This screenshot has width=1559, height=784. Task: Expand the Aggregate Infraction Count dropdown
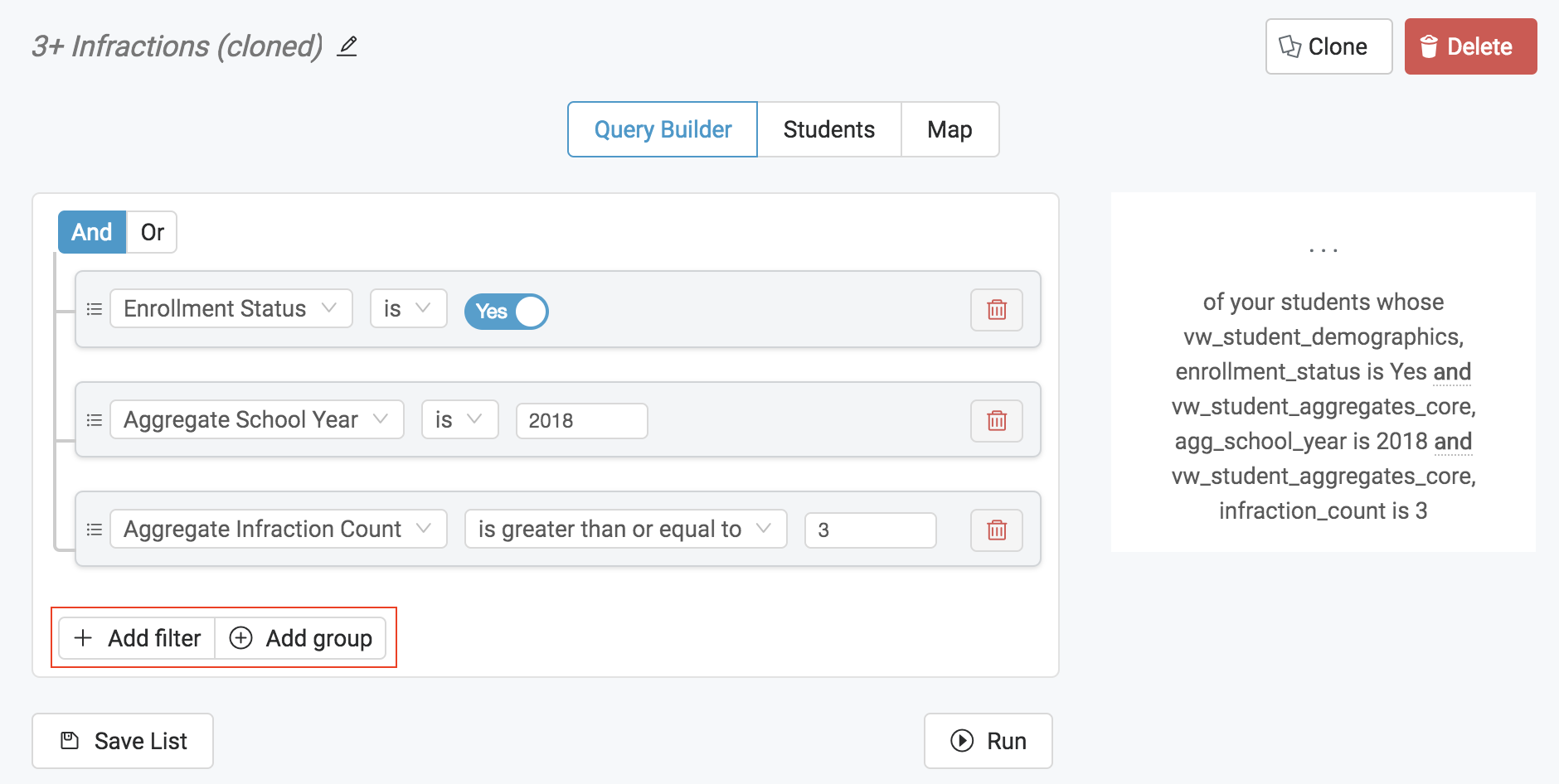pyautogui.click(x=279, y=529)
